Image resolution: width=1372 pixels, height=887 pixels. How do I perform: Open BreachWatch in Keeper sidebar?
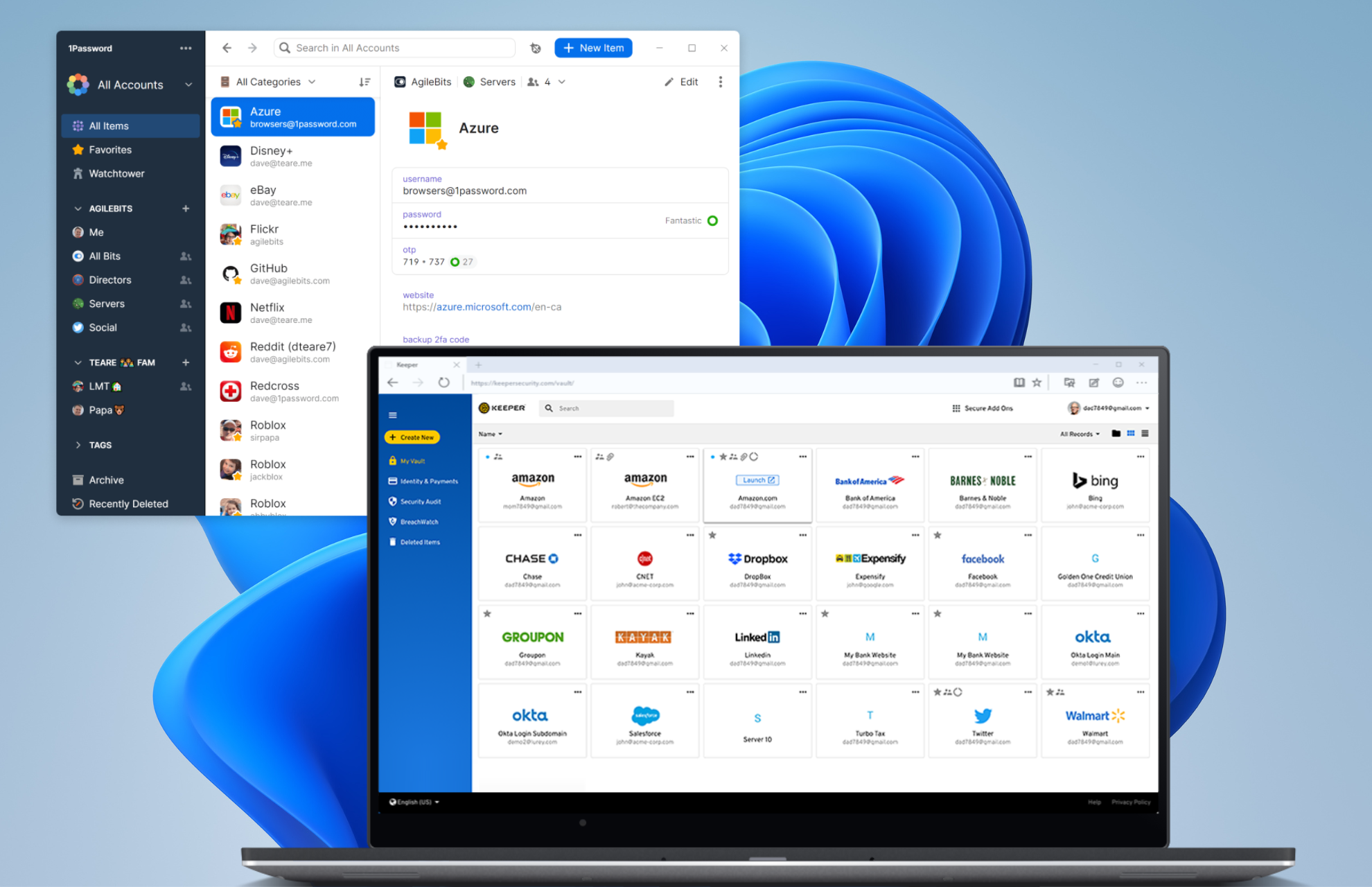414,522
